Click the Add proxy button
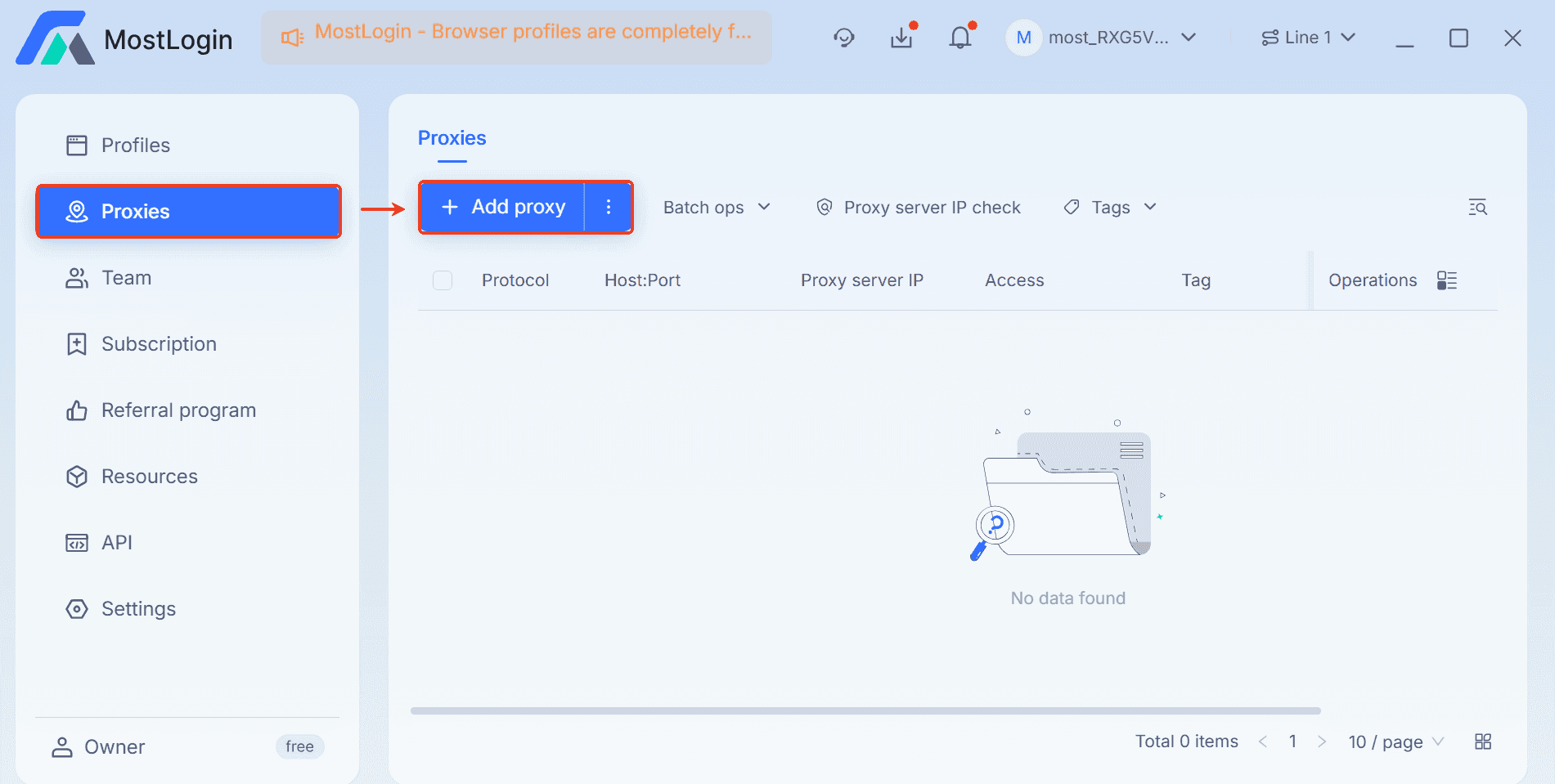 [502, 207]
